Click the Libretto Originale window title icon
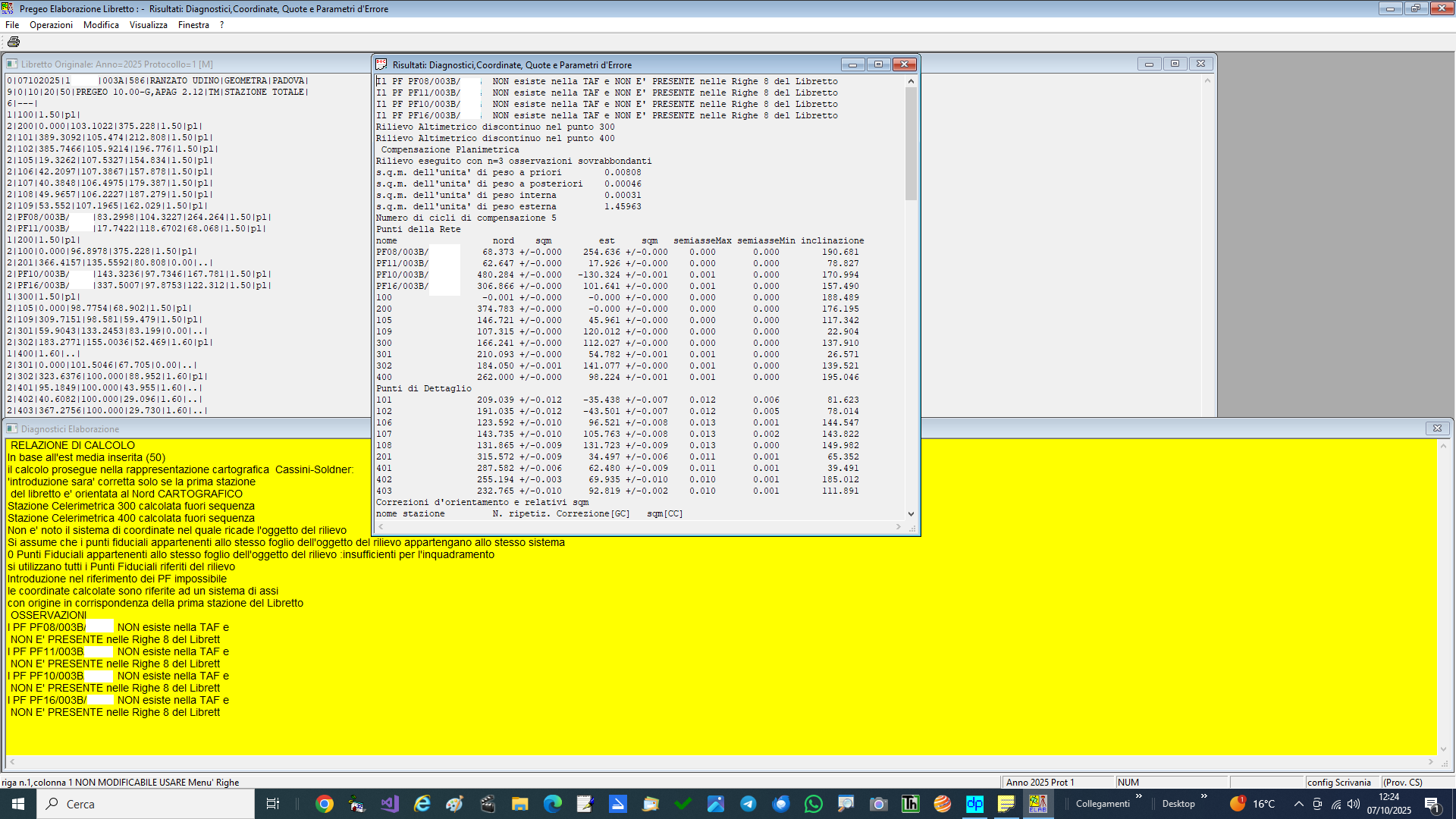 11,64
